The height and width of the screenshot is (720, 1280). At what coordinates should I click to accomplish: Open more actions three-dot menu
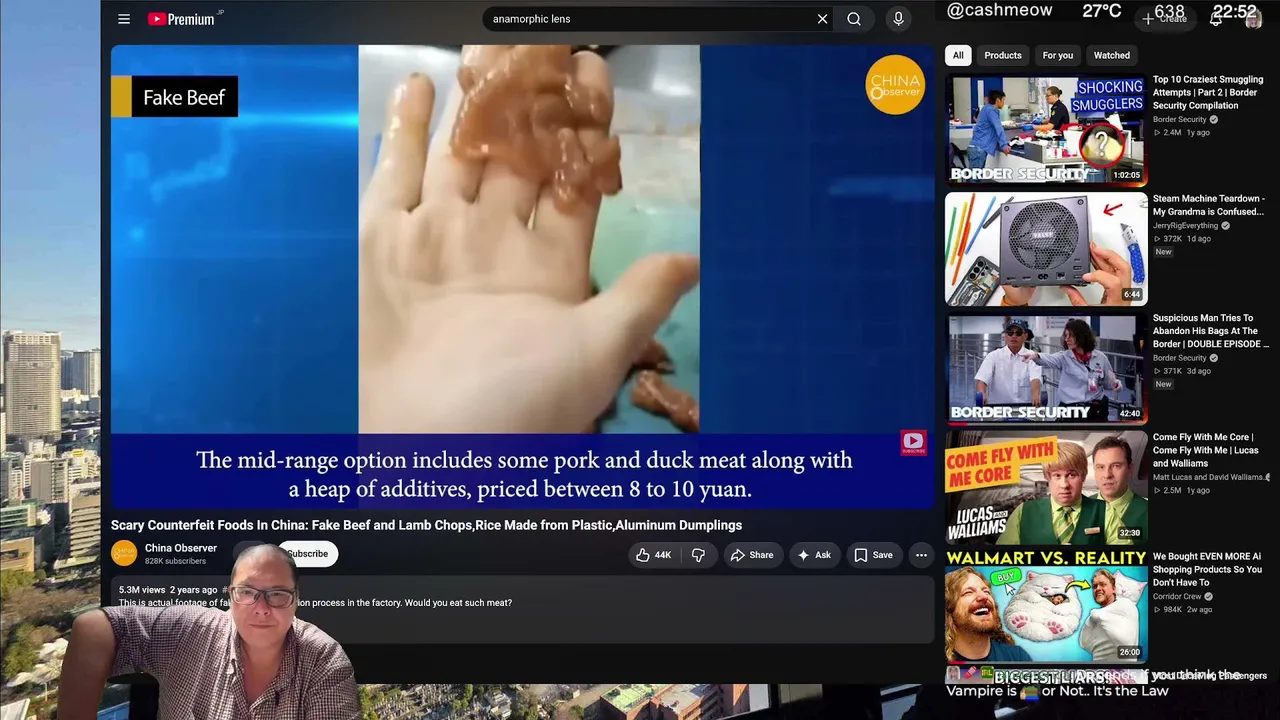coord(921,555)
